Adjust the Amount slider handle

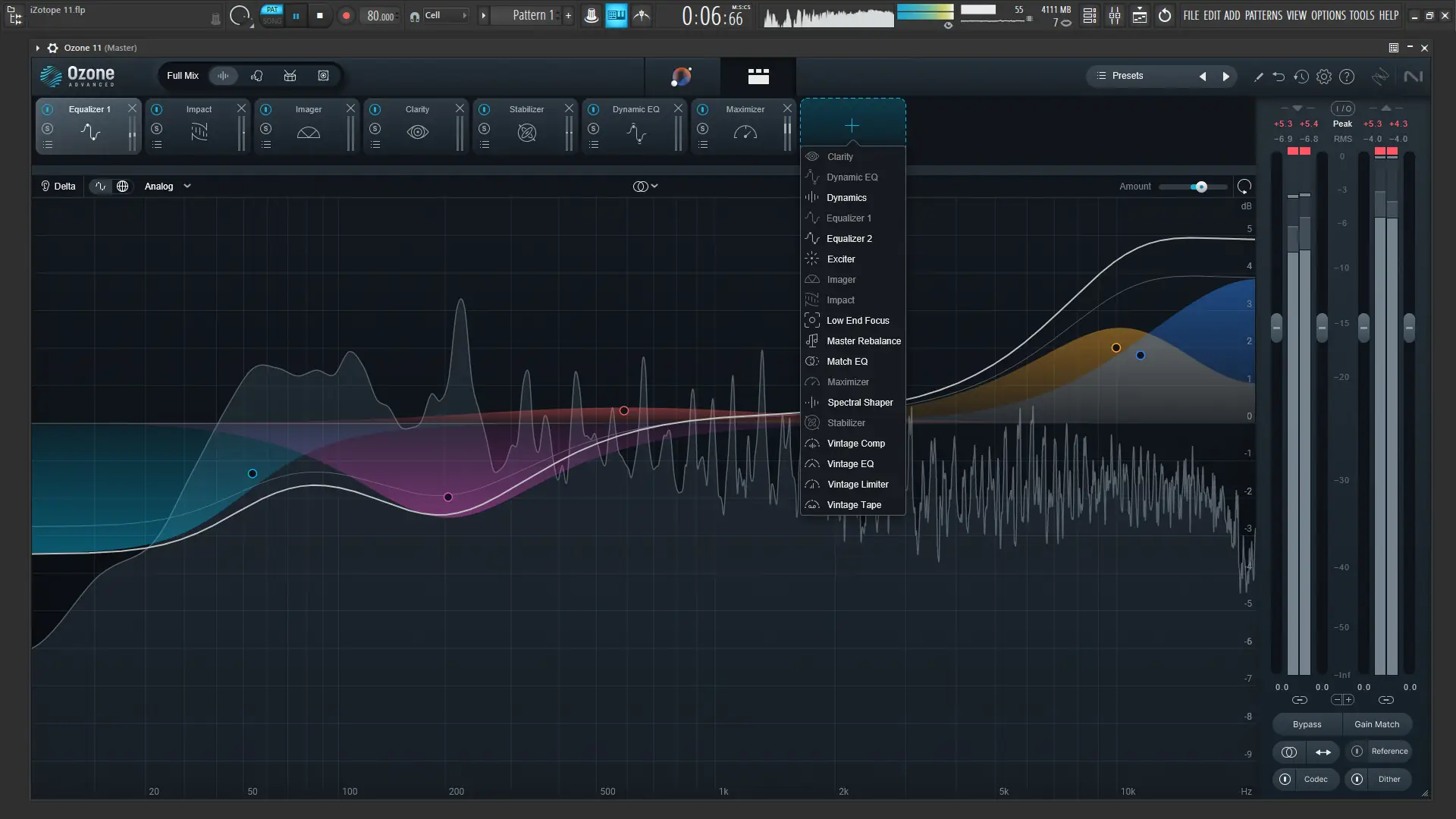(x=1201, y=187)
